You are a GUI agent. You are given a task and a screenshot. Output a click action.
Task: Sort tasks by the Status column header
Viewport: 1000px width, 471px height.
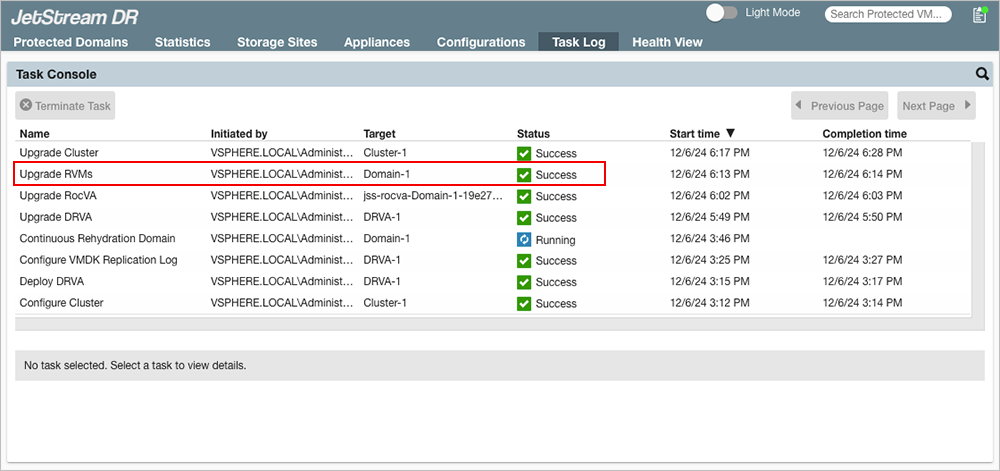533,133
